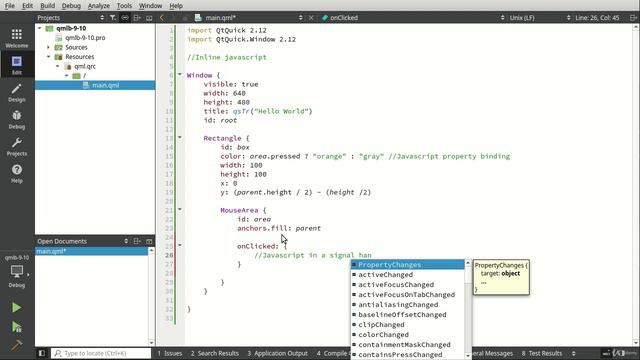Click the onClicked symbol icon
The width and height of the screenshot is (640, 360).
point(325,18)
